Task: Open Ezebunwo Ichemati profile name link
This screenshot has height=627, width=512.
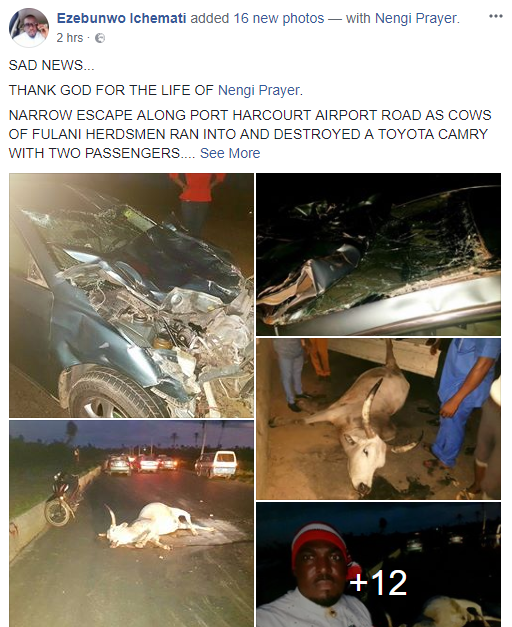Action: (x=121, y=18)
